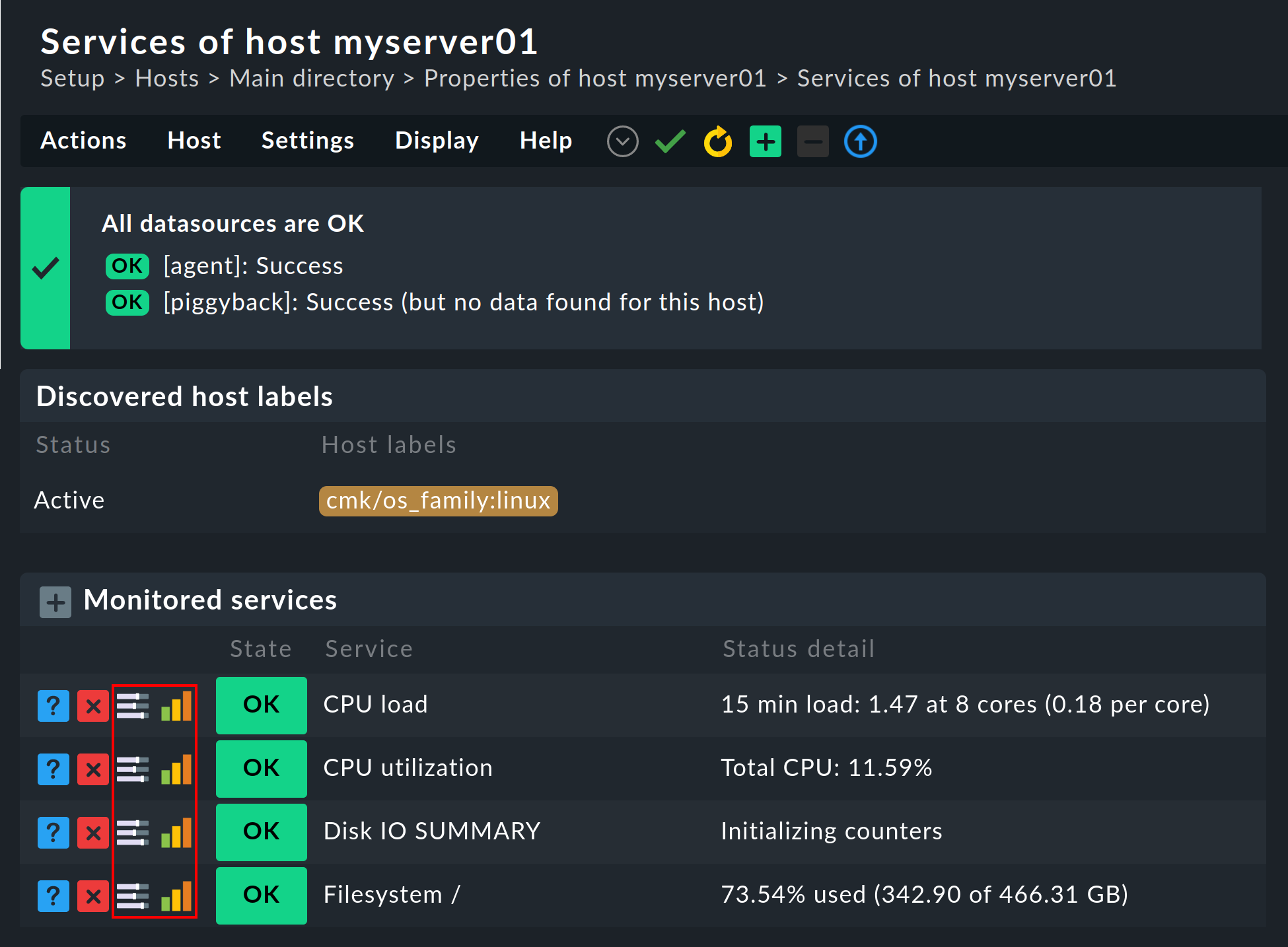Select the CPU utilization service name
The width and height of the screenshot is (1288, 947).
pyautogui.click(x=408, y=768)
